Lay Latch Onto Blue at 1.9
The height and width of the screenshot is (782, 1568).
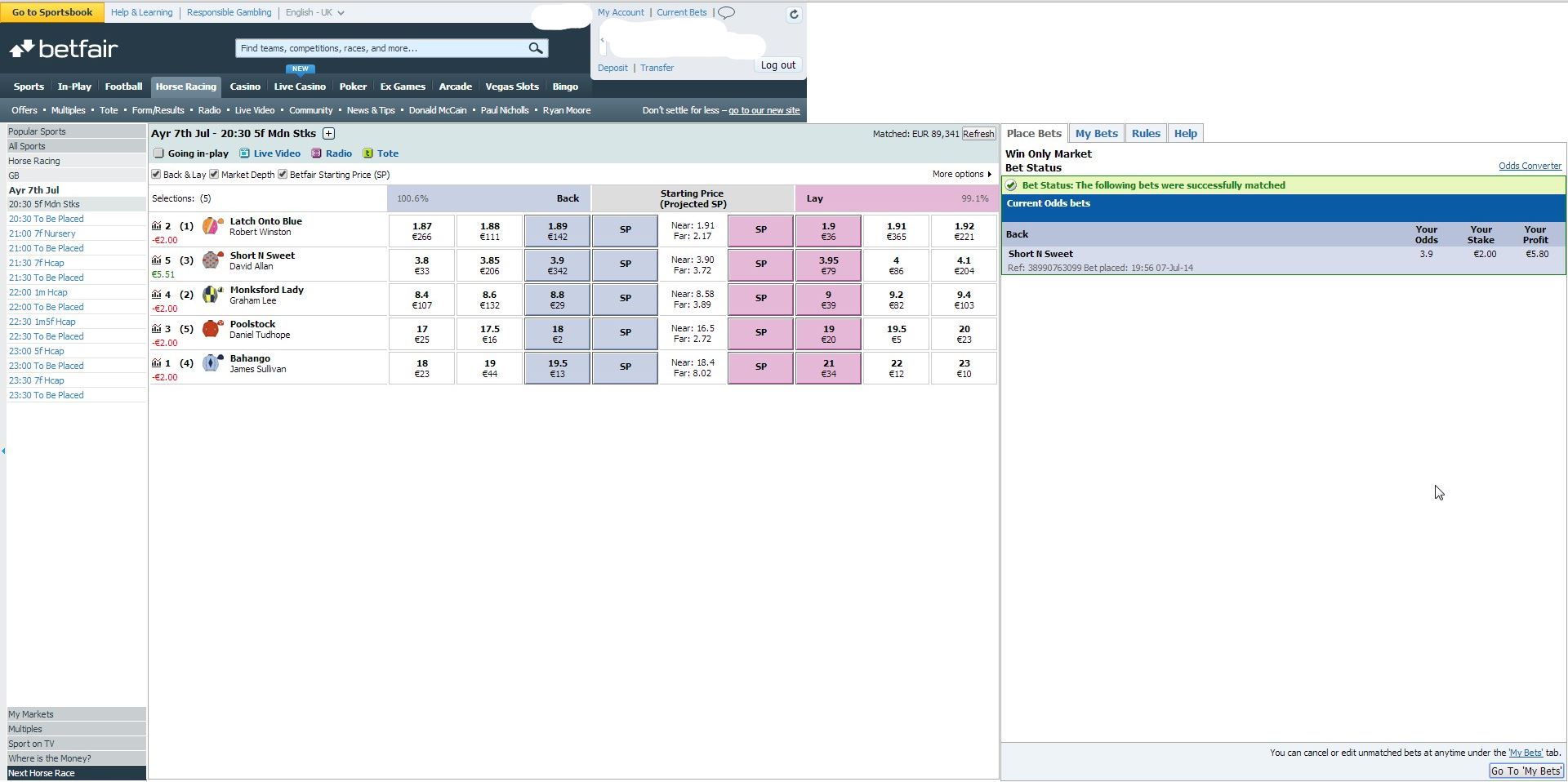pos(828,230)
